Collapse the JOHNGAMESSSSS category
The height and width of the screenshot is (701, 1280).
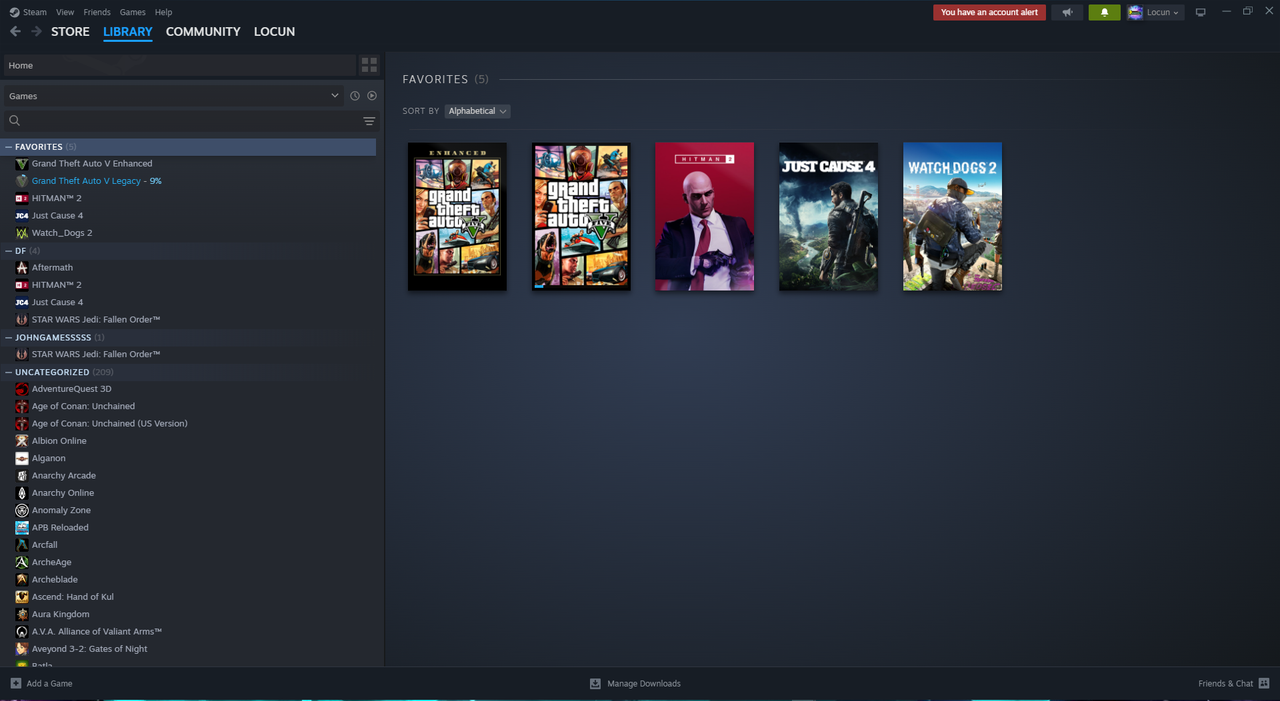pos(9,337)
